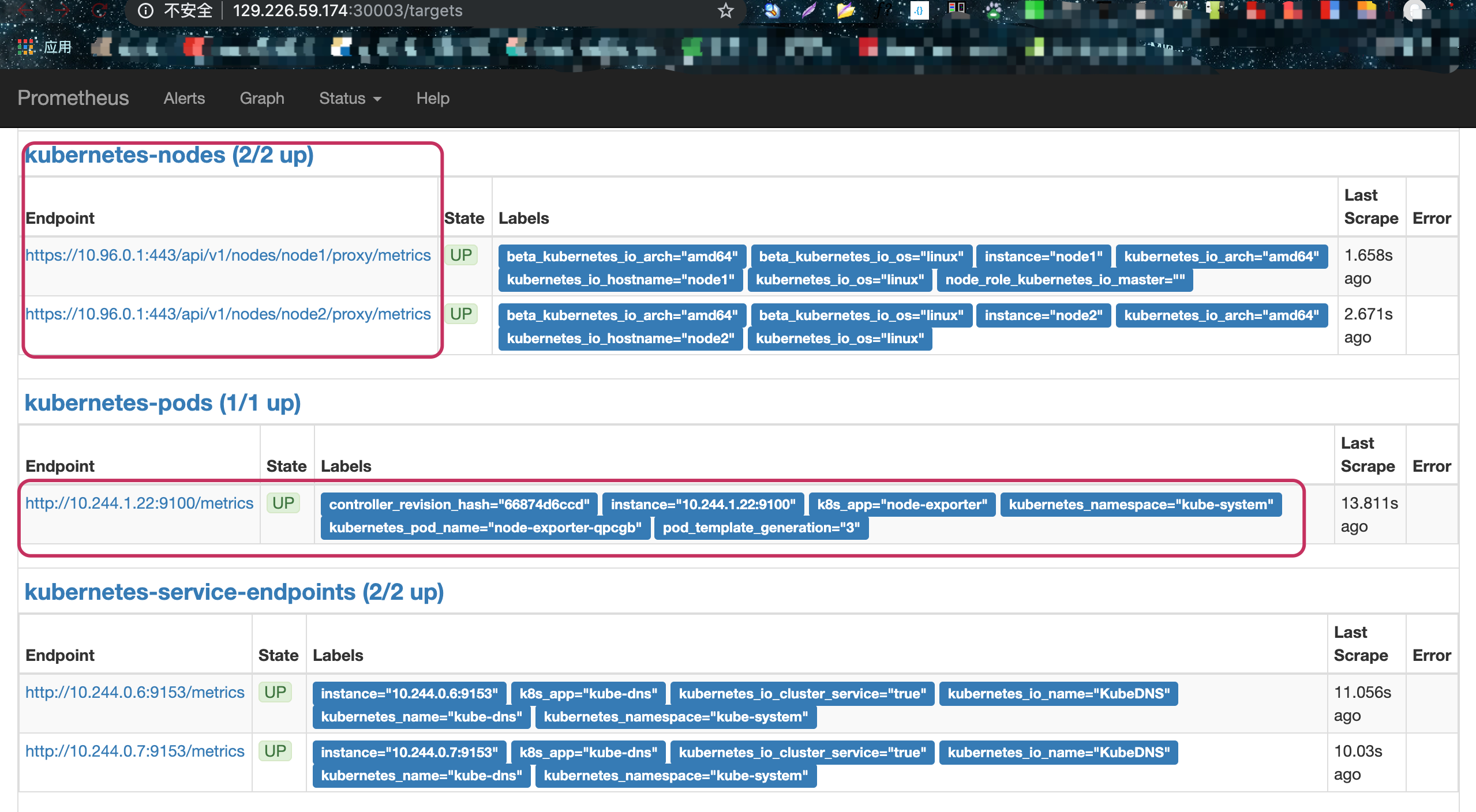Click the browser reload icon
The height and width of the screenshot is (812, 1476).
99,10
